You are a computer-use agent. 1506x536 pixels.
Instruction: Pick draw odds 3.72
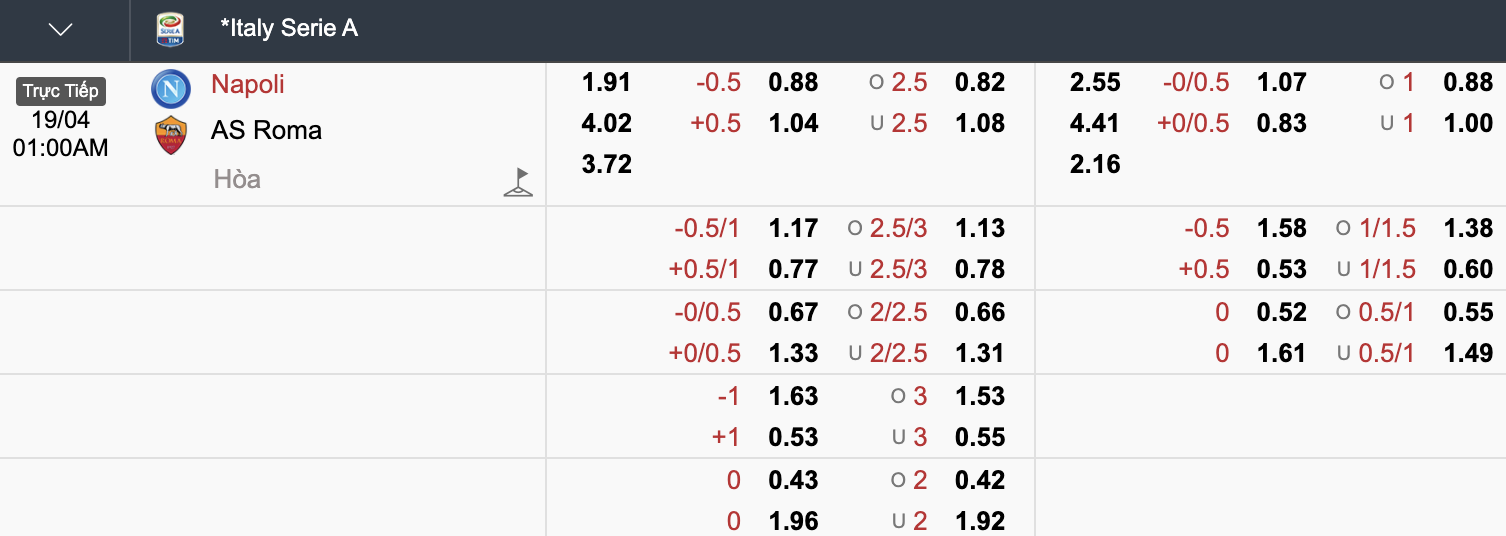tap(607, 164)
